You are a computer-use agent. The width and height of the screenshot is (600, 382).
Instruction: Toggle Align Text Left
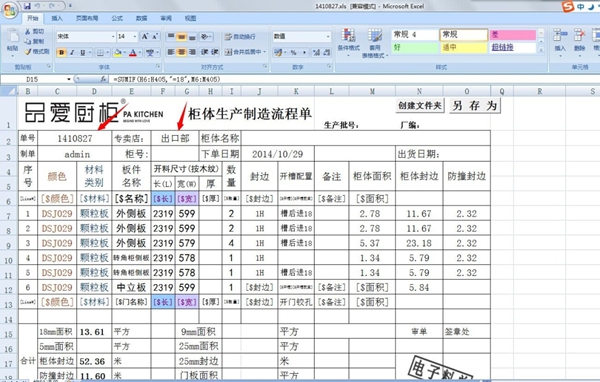(x=171, y=52)
